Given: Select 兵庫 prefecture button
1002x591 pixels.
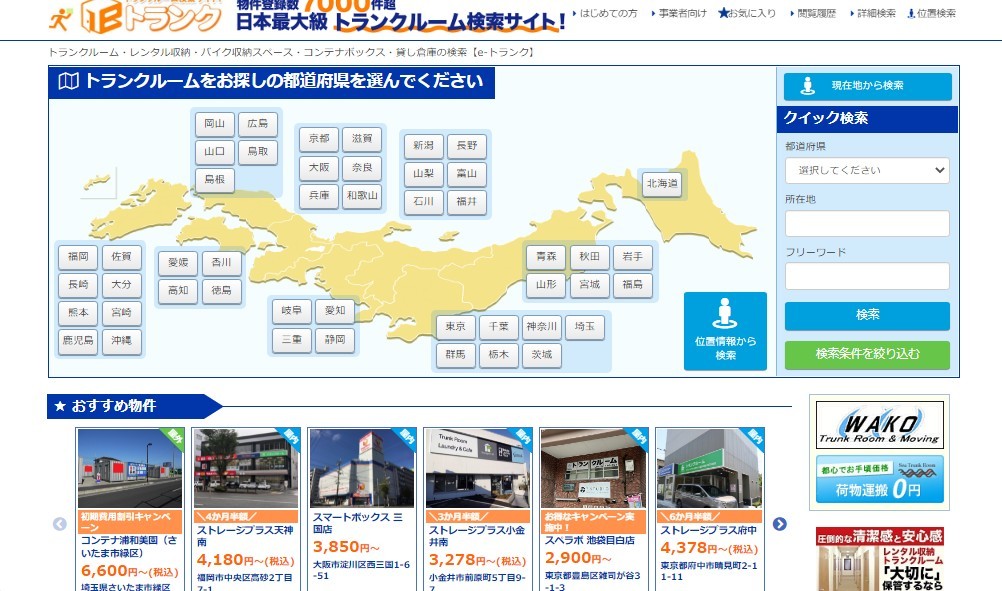Looking at the screenshot, I should click(x=319, y=196).
